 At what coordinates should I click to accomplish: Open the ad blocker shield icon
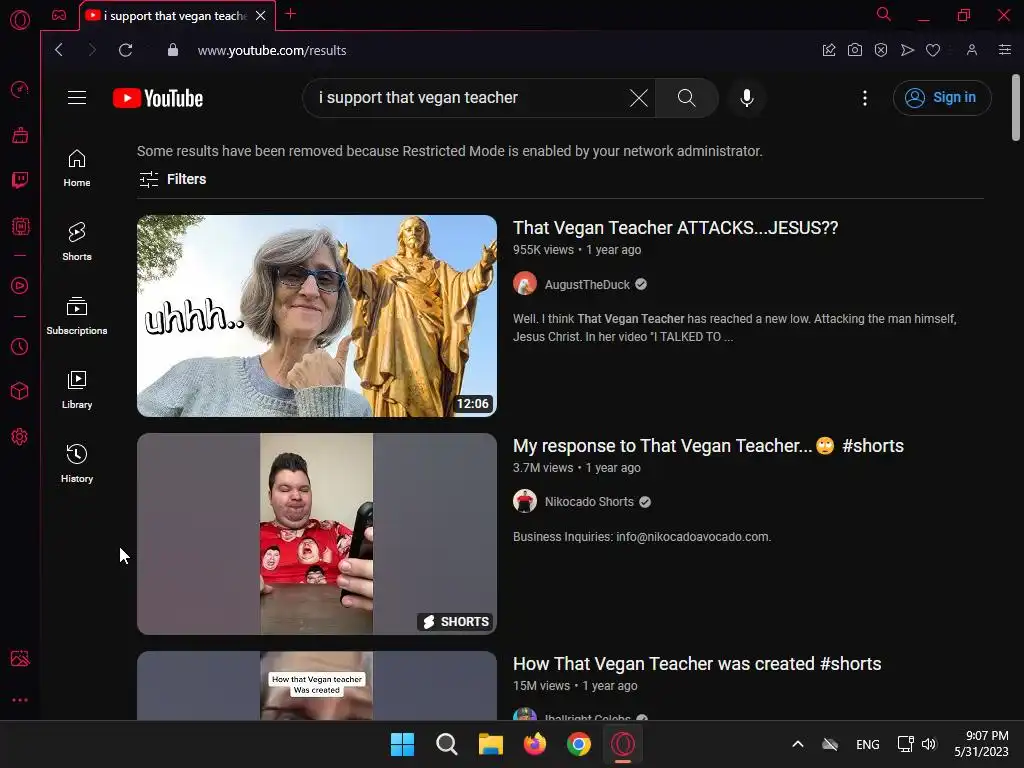tap(881, 50)
